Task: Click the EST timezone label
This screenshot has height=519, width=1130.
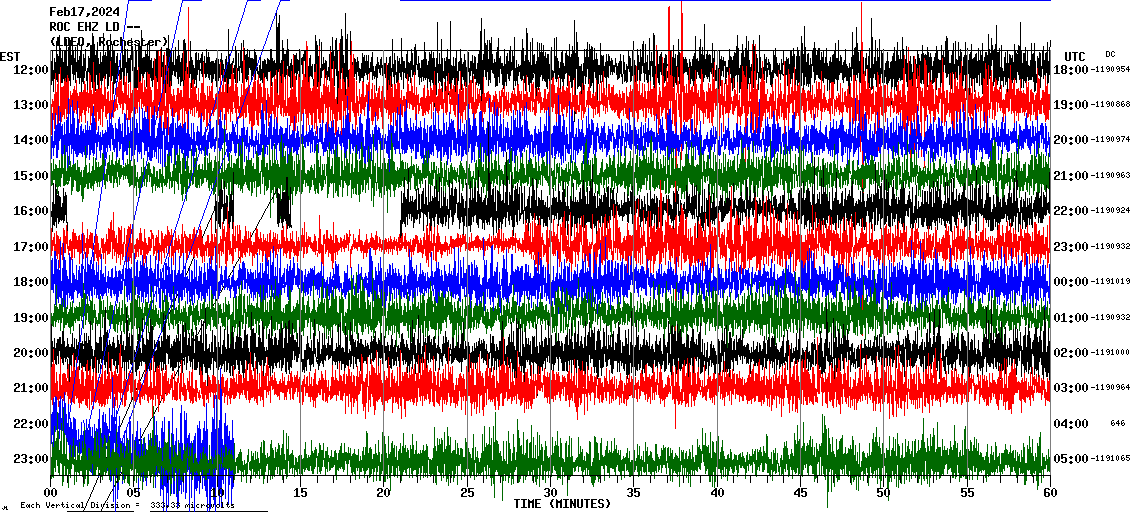Action: pyautogui.click(x=10, y=56)
